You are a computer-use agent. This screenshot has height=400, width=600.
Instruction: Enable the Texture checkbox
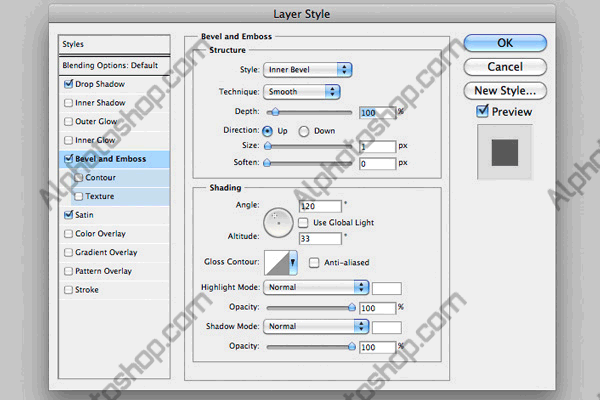point(78,196)
